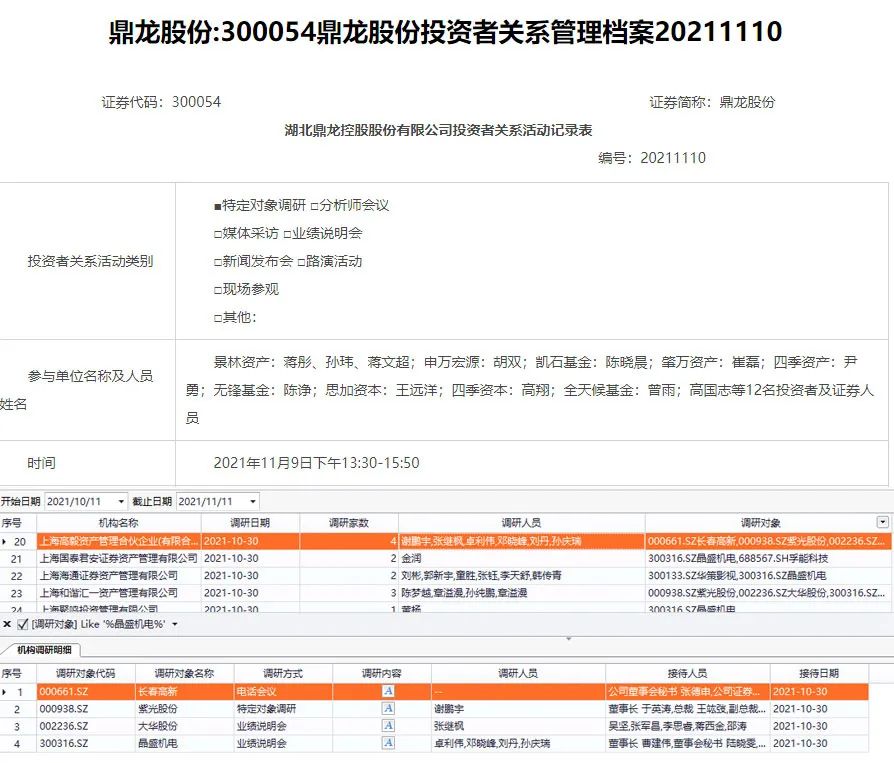Click 电话会议 cell in detail grid
894x763 pixels.
[x=283, y=692]
